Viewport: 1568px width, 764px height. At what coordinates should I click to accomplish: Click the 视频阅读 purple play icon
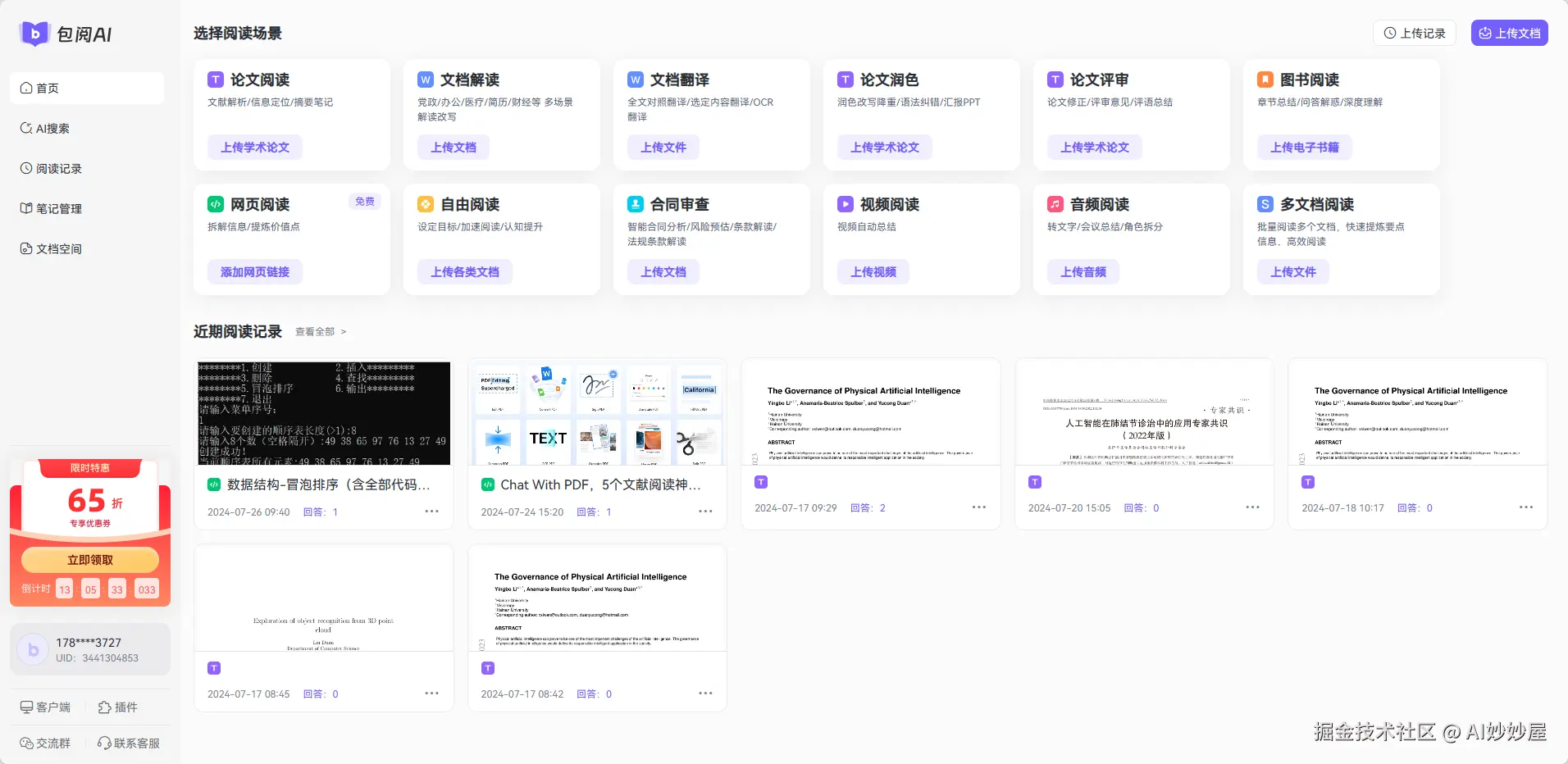(x=846, y=204)
